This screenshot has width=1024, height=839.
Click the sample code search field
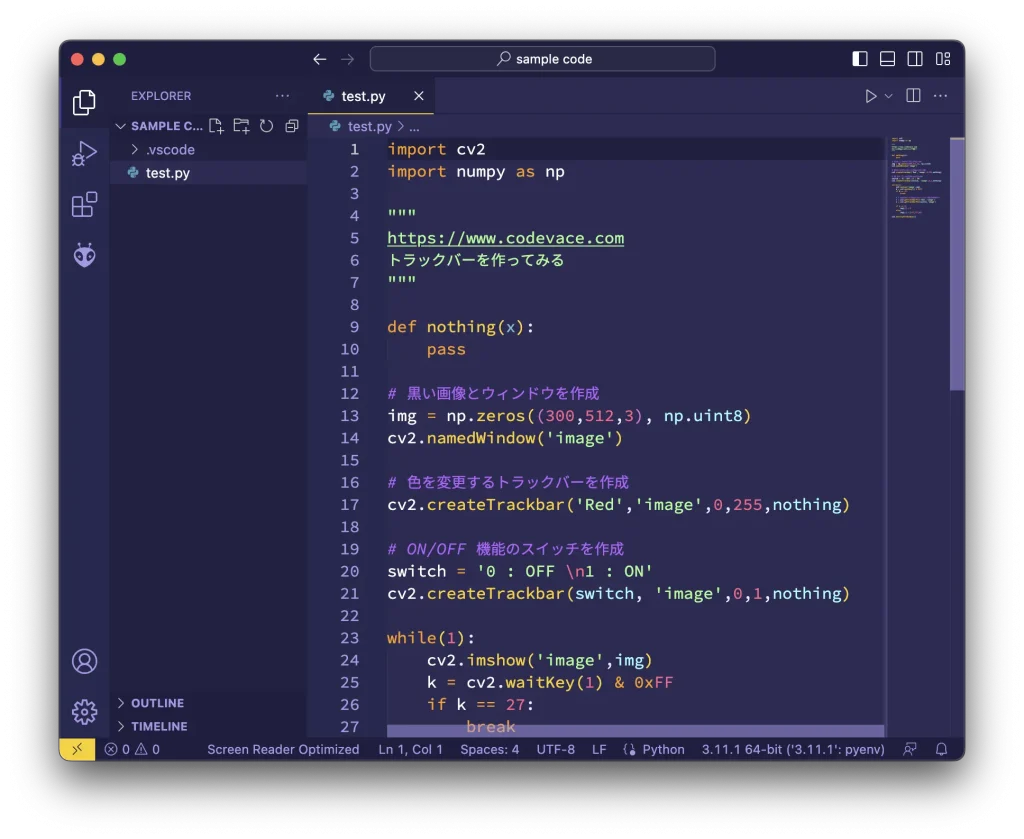pos(542,58)
